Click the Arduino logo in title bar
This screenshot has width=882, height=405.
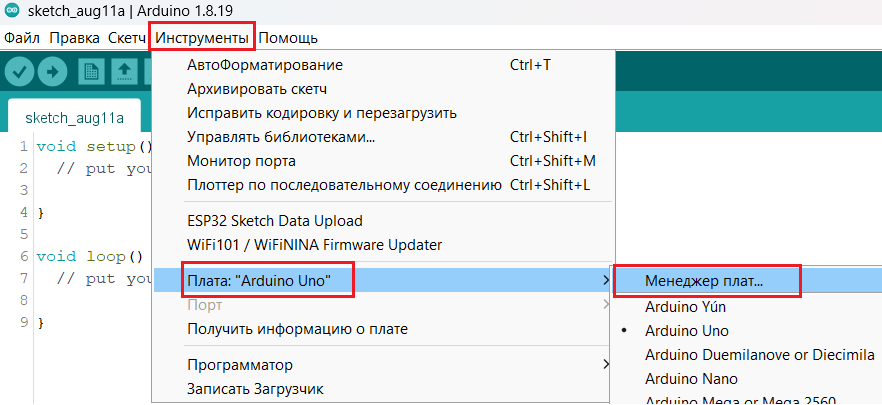11,10
